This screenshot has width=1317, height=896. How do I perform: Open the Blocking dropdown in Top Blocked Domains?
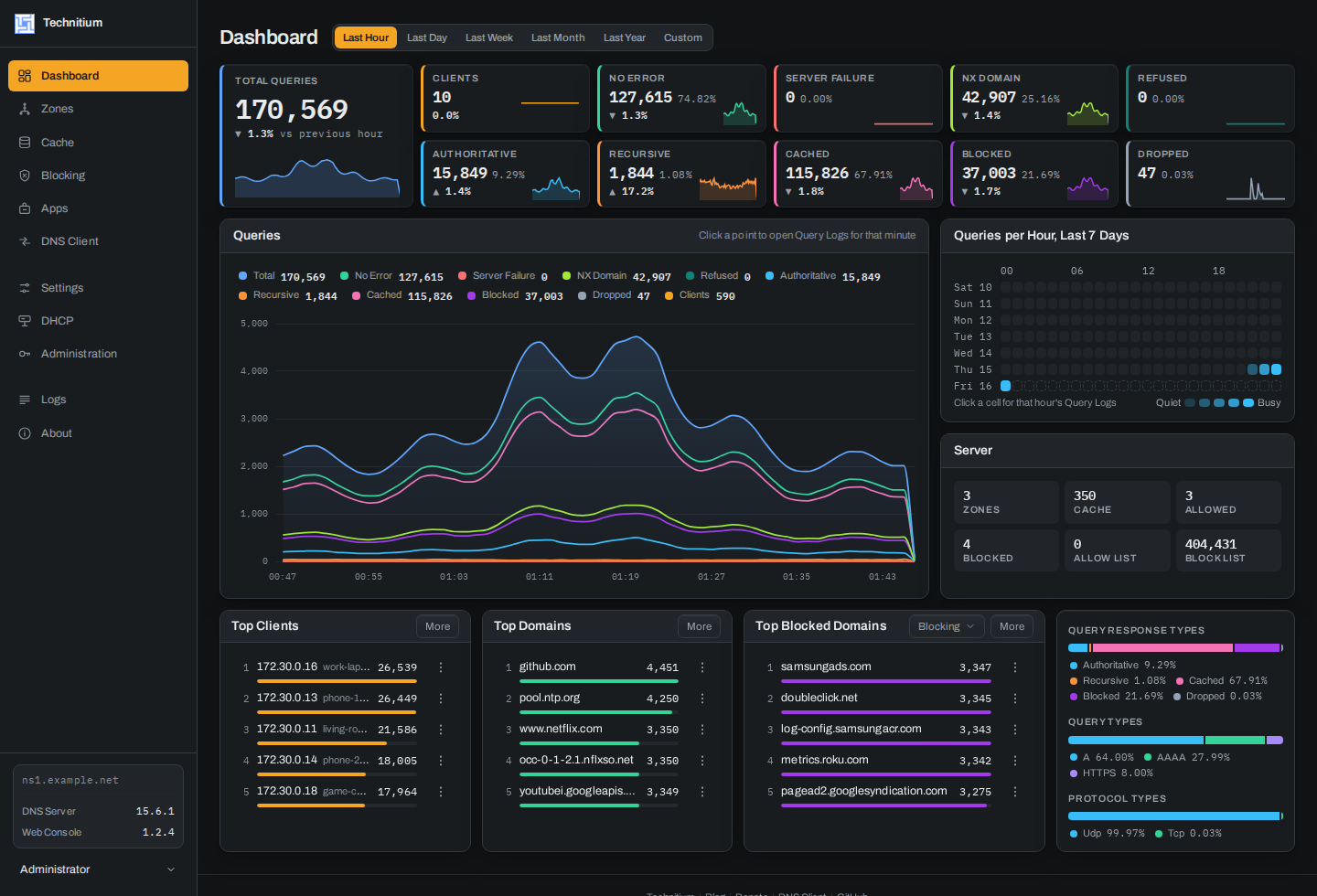pos(946,626)
